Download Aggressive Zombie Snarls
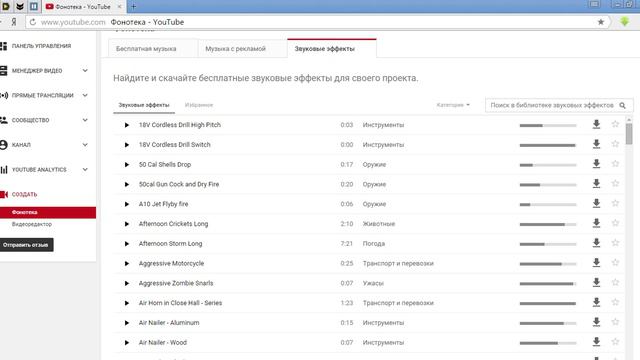 click(596, 283)
